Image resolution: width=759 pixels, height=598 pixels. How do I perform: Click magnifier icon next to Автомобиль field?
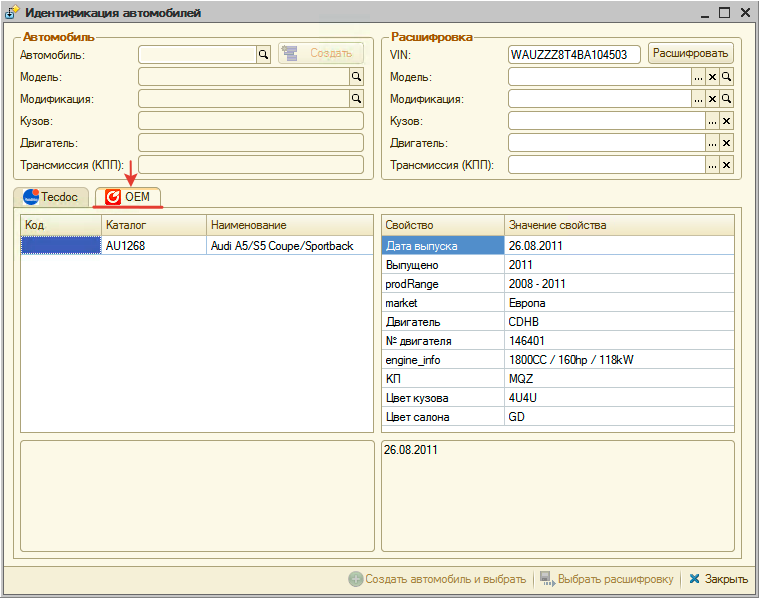point(264,55)
